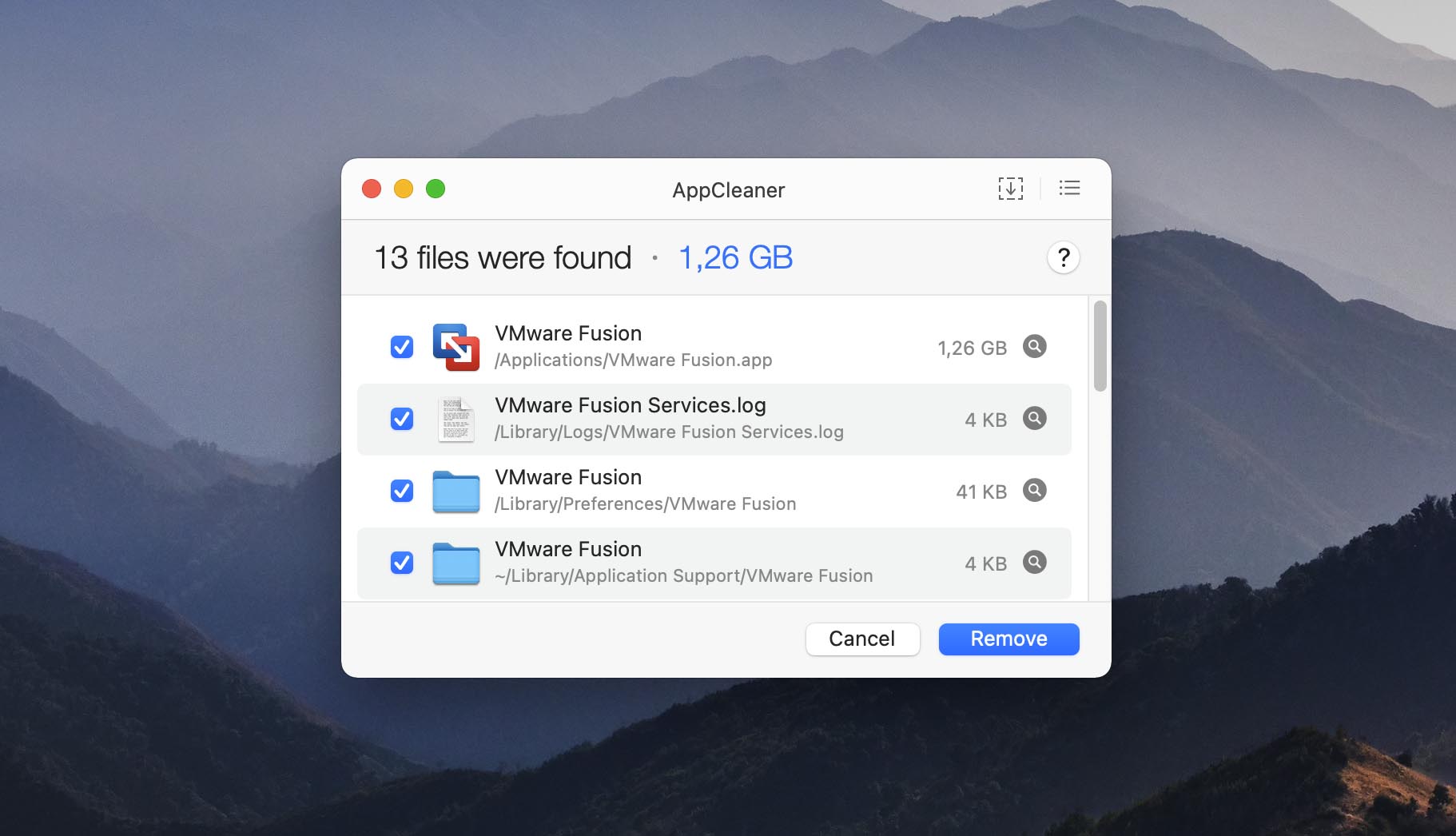The width and height of the screenshot is (1456, 836).
Task: Click '~/Library/Application Support/VMware Fusion' path
Action: tap(683, 576)
